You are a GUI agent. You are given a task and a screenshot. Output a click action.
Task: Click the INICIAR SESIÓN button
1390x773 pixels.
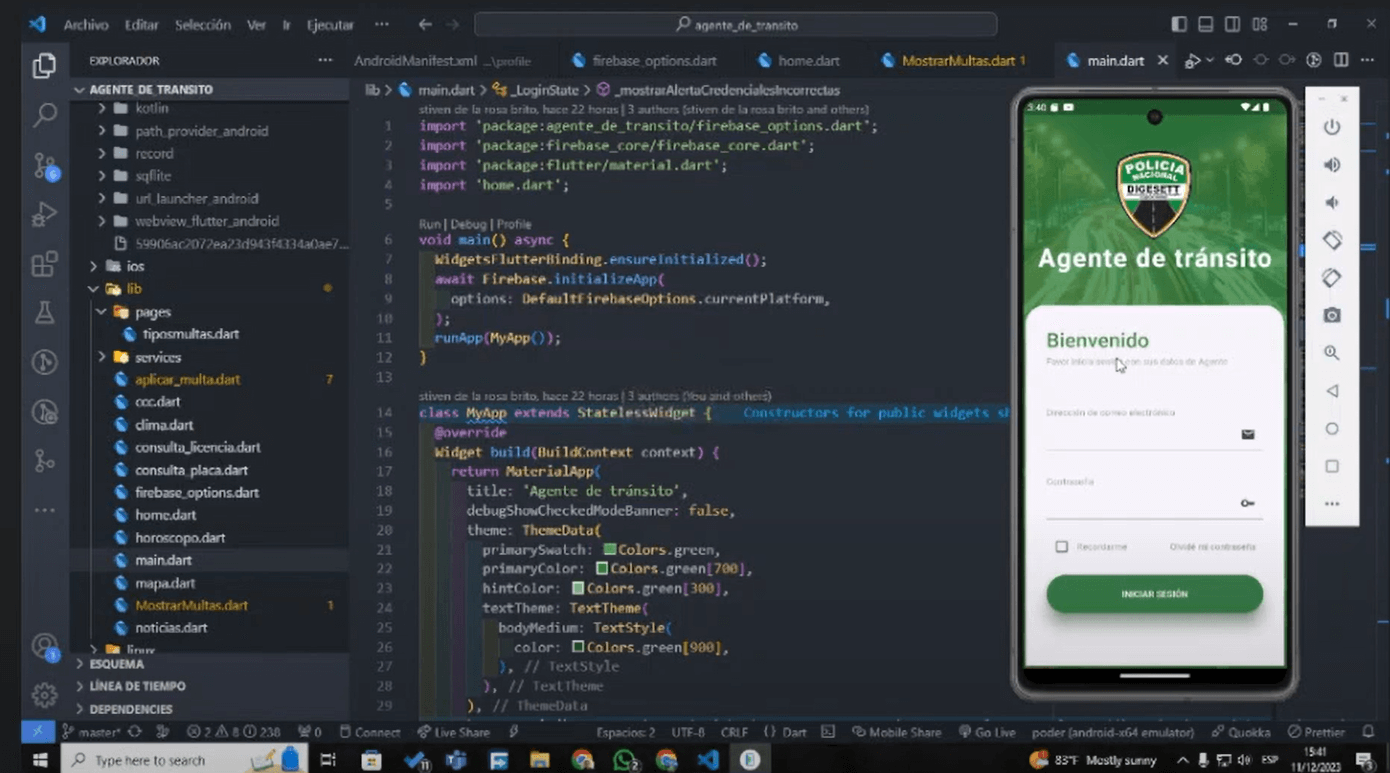[x=1154, y=594]
